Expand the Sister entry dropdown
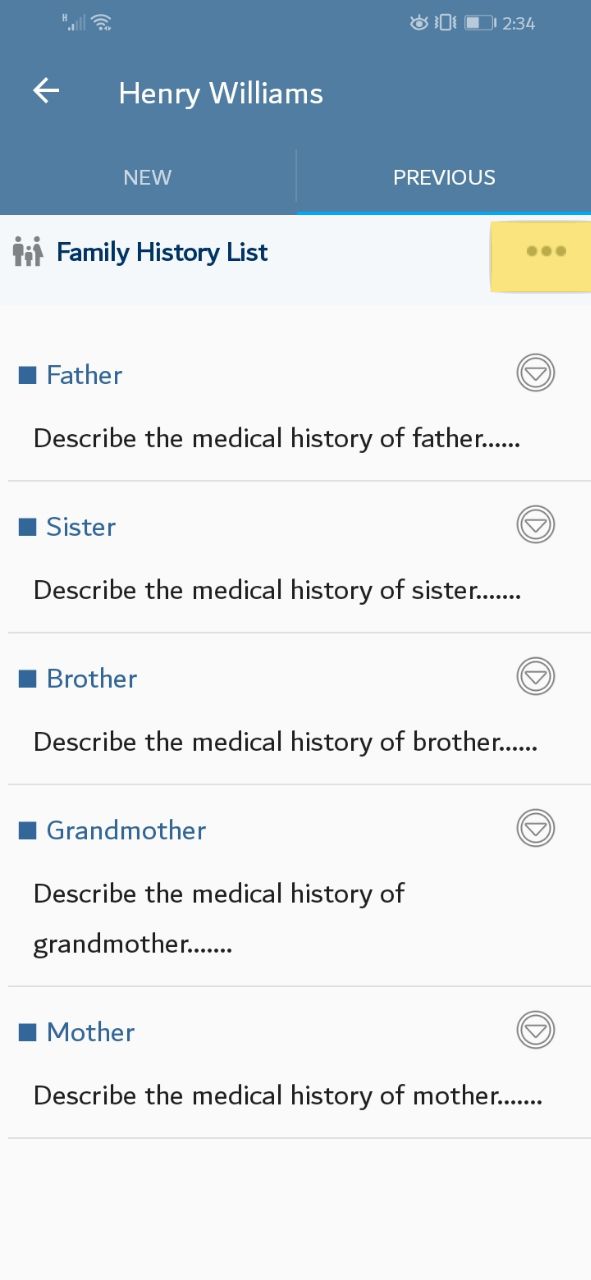 click(x=536, y=525)
